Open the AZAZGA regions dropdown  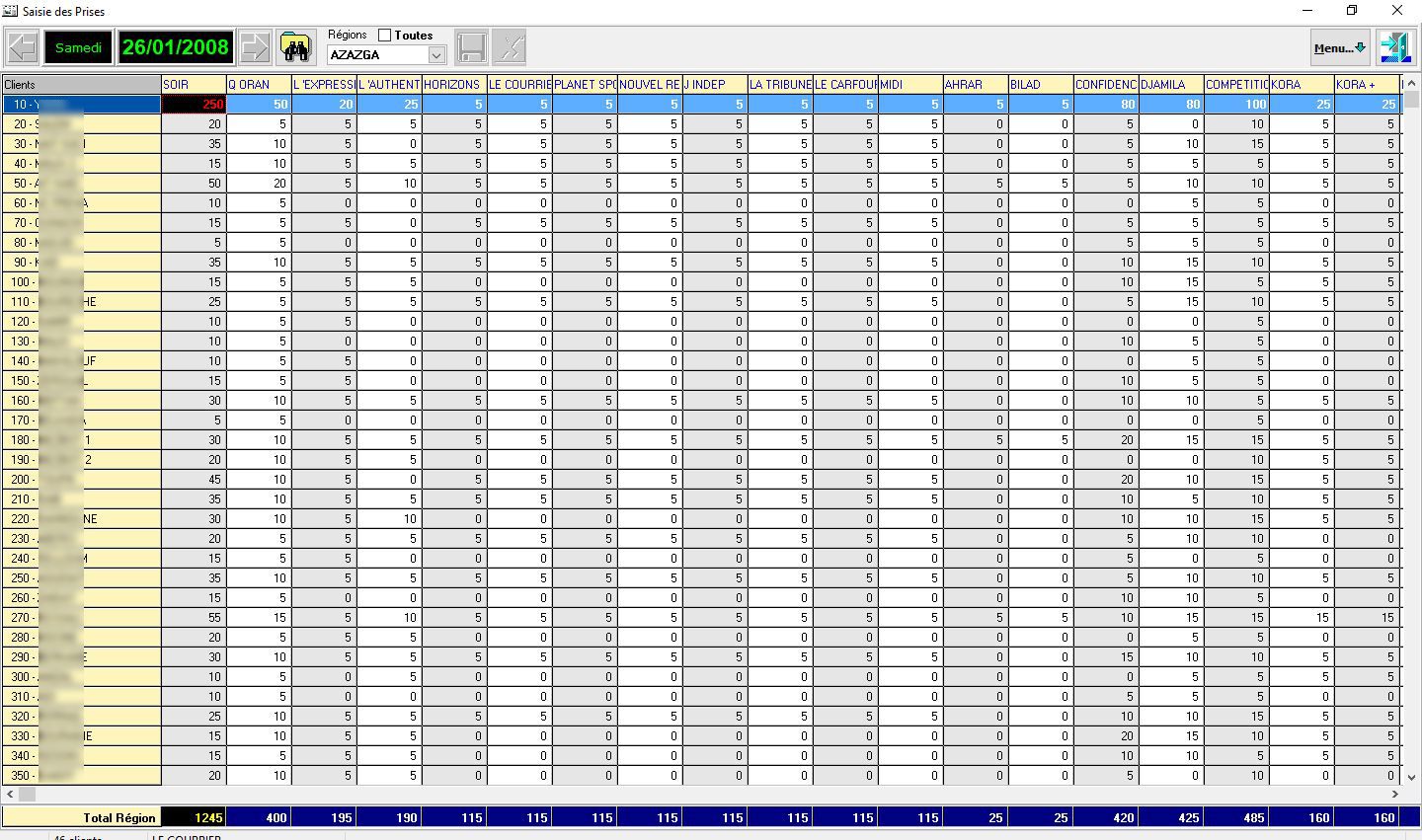436,55
